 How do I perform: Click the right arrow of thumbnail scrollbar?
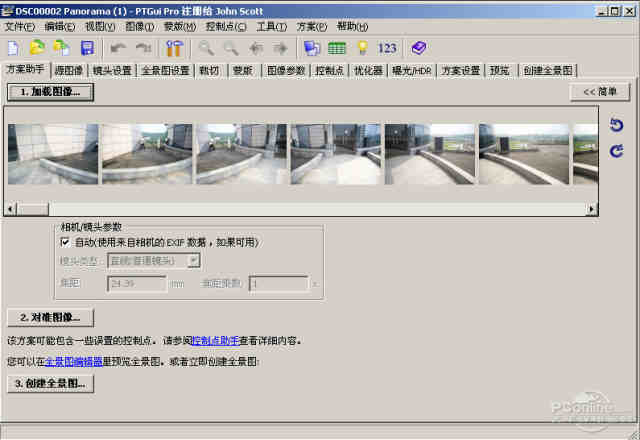click(x=592, y=209)
